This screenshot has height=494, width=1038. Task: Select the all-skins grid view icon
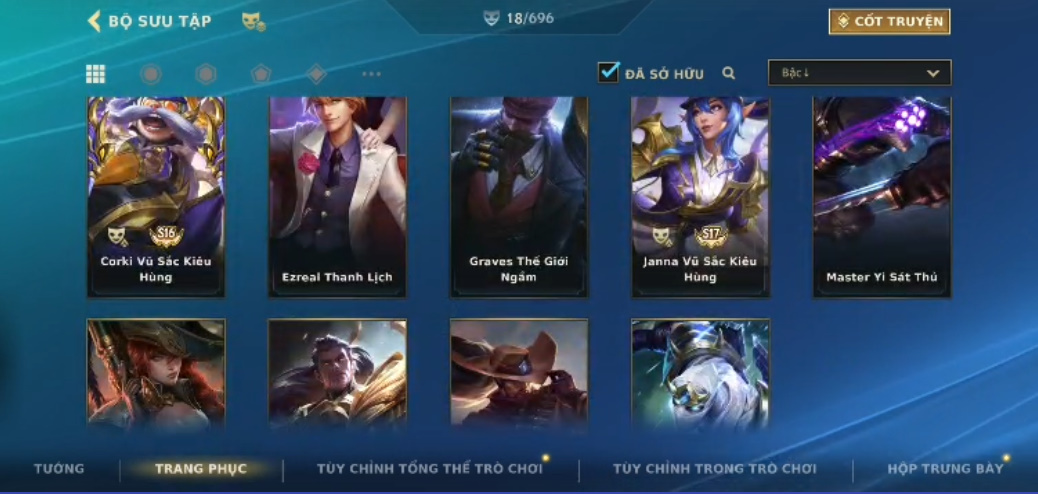click(95, 74)
